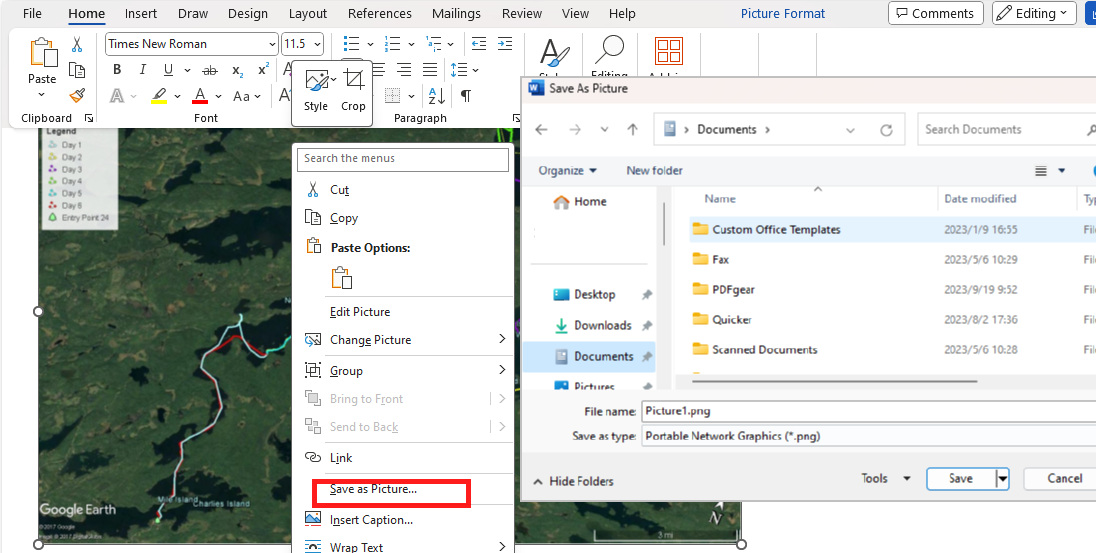Toggle Bold formatting

pos(117,70)
